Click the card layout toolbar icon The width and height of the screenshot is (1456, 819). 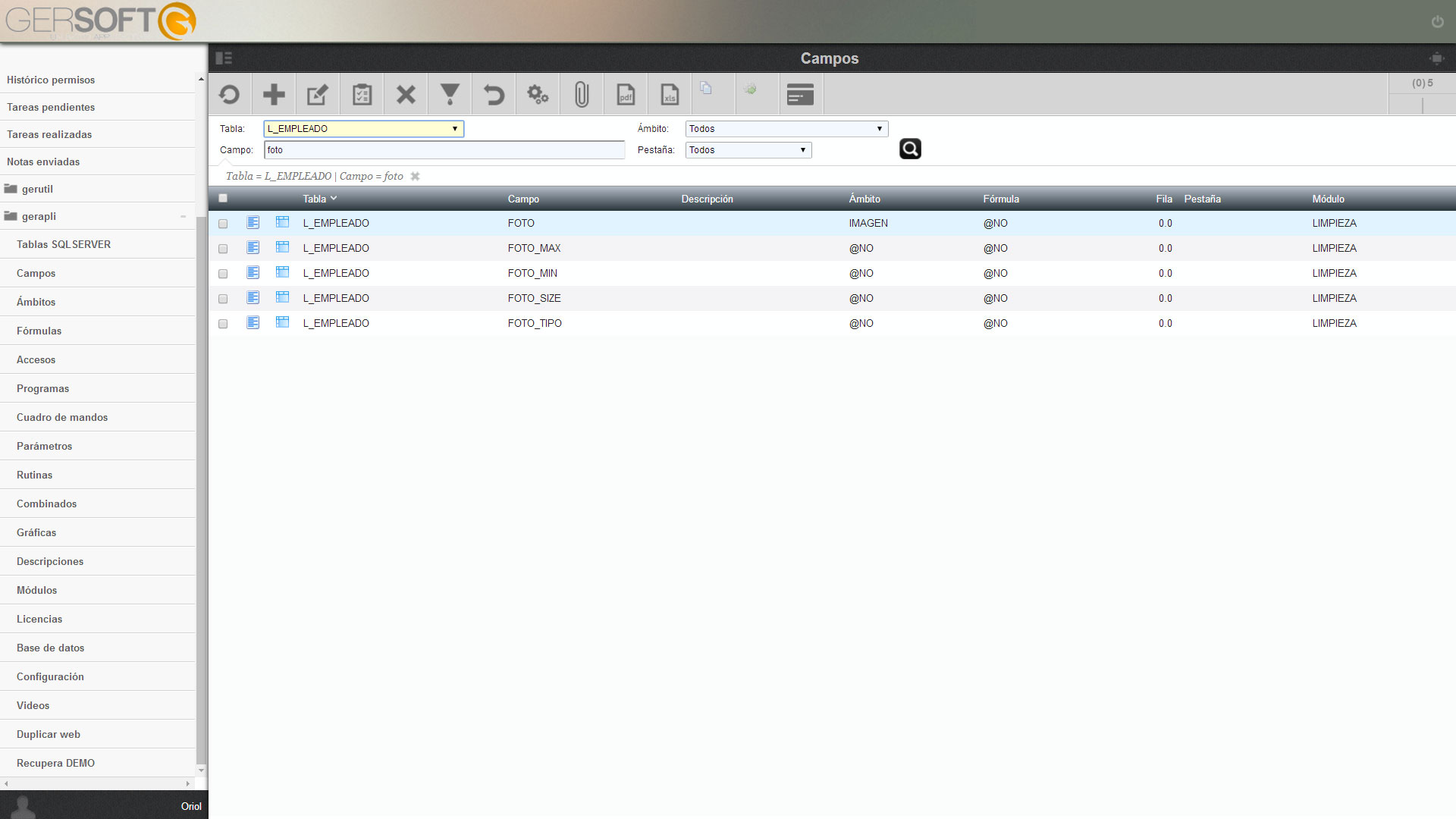coord(801,95)
